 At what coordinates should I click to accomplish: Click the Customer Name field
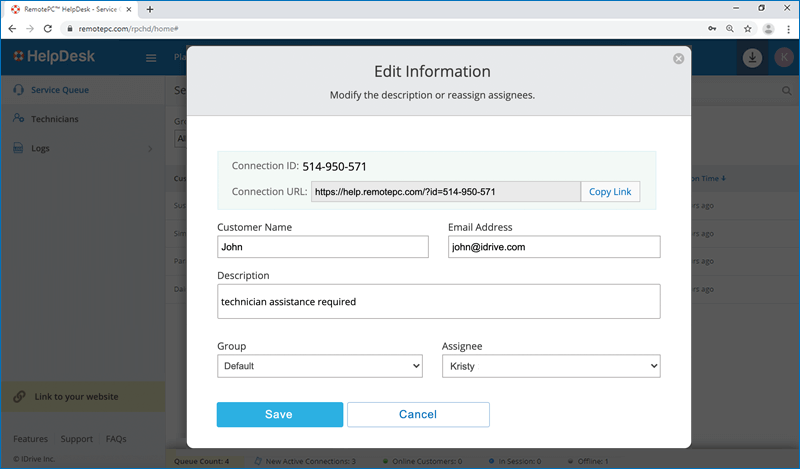click(322, 247)
